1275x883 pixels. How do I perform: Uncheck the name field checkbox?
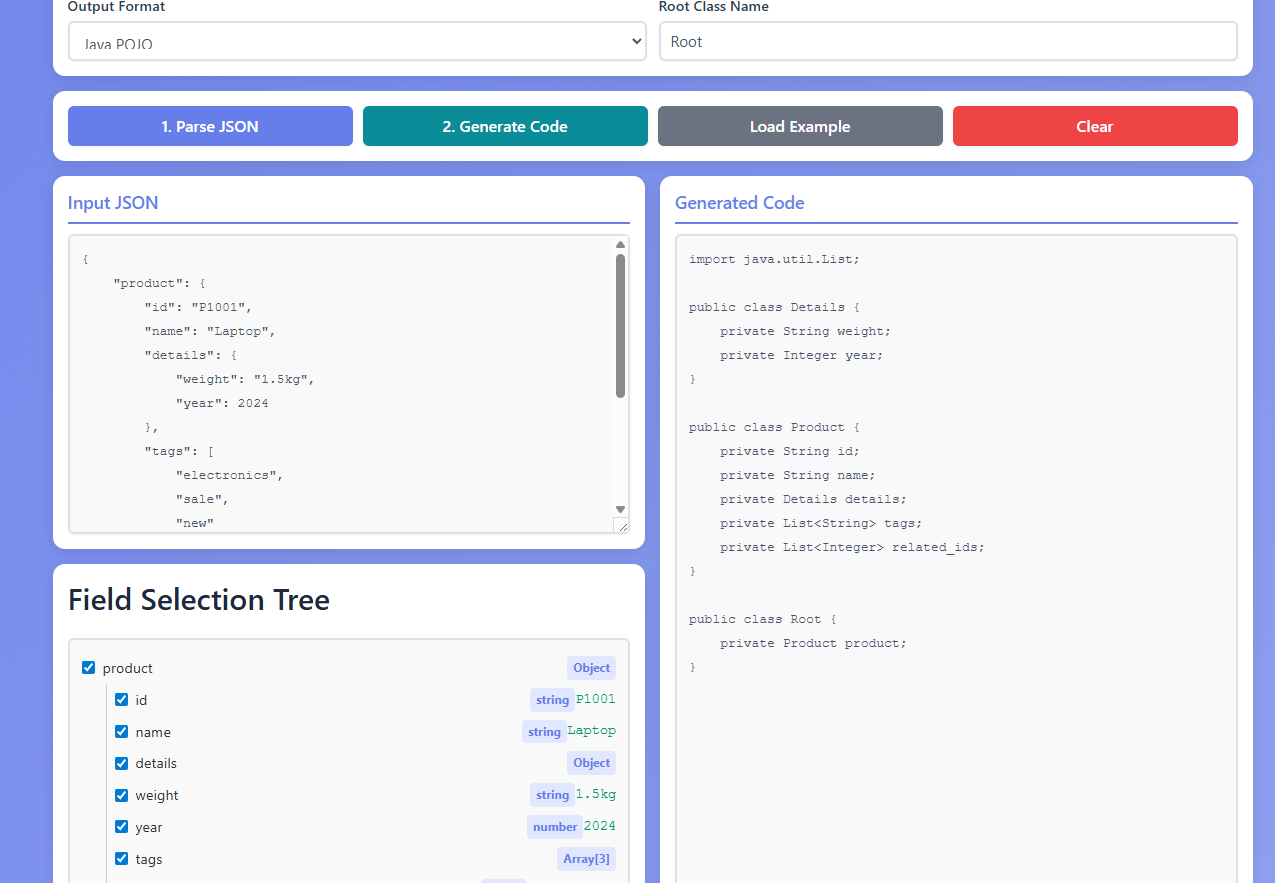pyautogui.click(x=122, y=731)
